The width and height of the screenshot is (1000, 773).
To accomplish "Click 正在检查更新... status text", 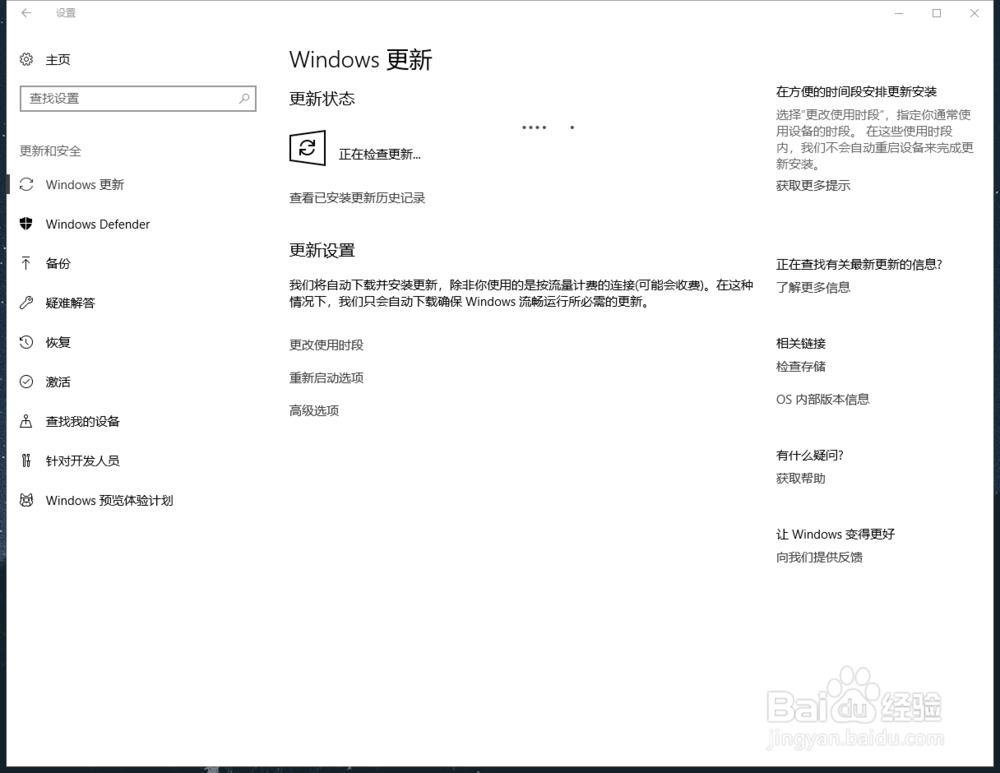I will click(379, 154).
